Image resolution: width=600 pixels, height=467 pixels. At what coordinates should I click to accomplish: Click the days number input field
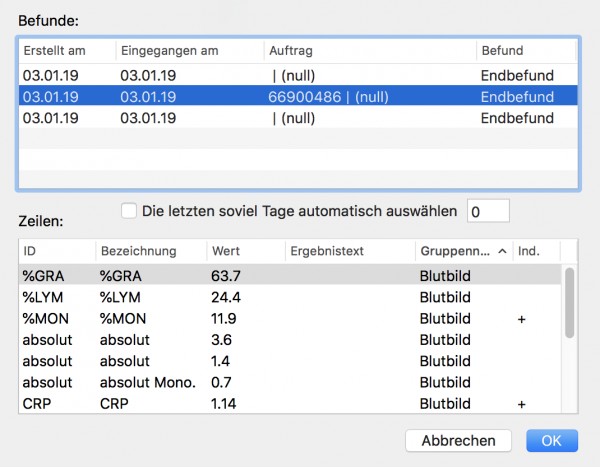488,211
